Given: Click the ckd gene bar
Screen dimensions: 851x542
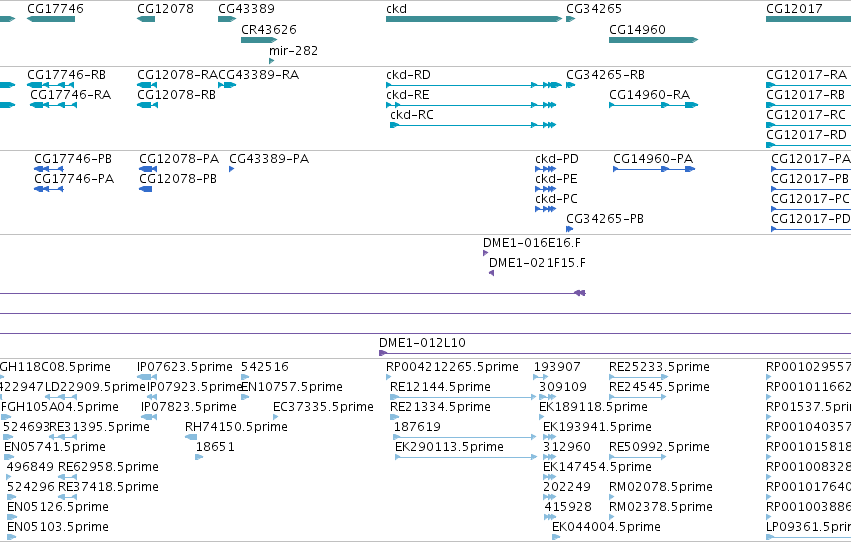Looking at the screenshot, I should tap(474, 19).
